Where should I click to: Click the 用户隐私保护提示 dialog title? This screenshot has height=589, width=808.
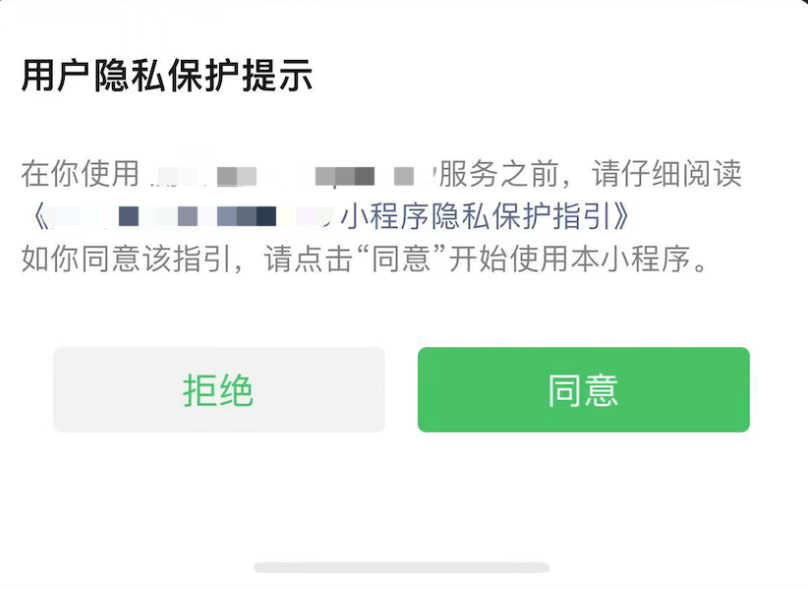tap(167, 76)
